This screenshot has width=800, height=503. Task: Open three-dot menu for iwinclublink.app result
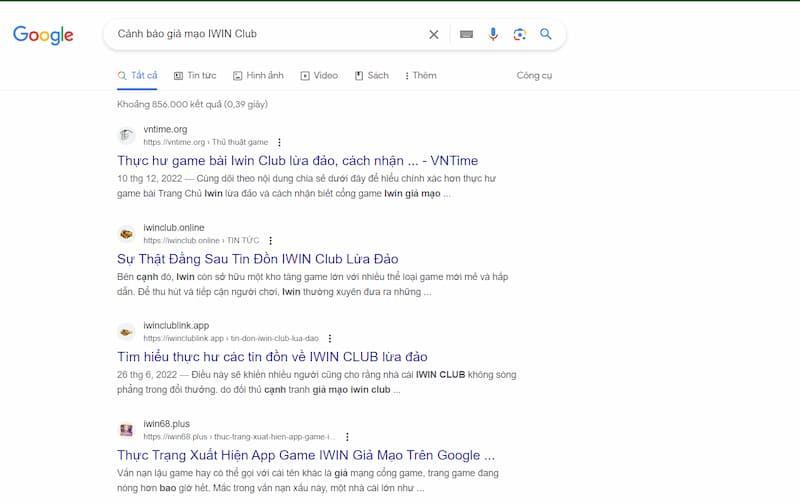point(330,339)
